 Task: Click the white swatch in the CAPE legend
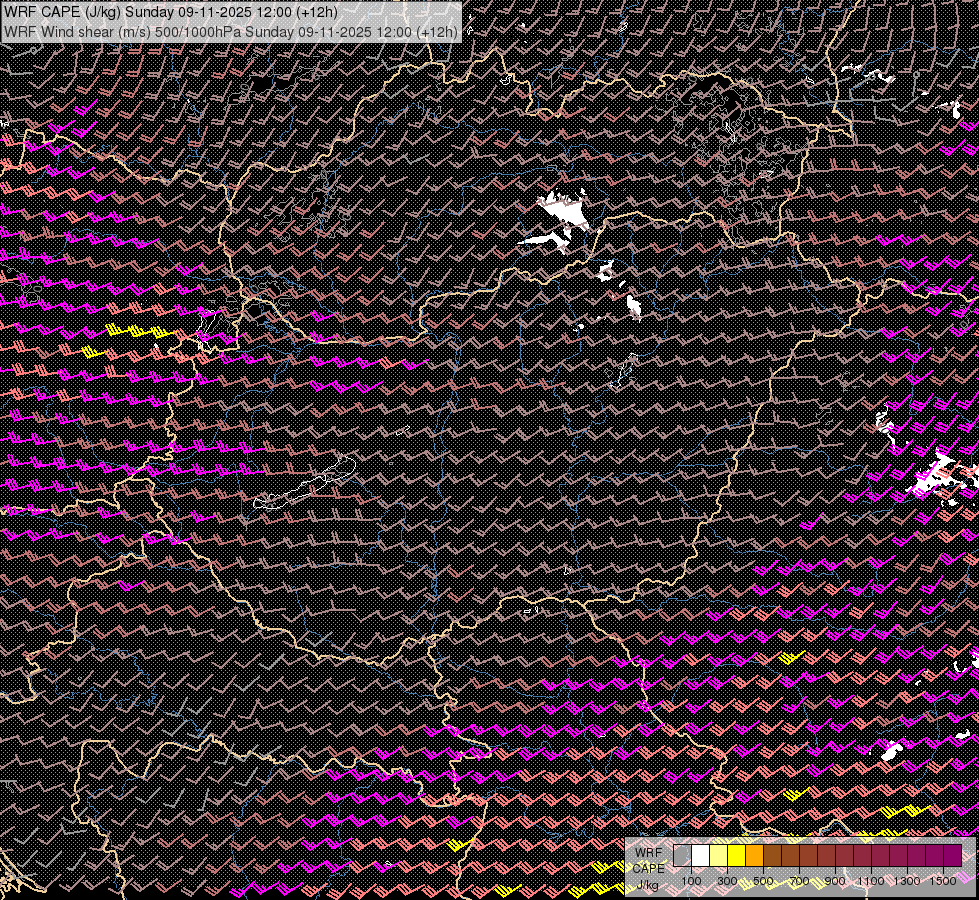point(700,856)
